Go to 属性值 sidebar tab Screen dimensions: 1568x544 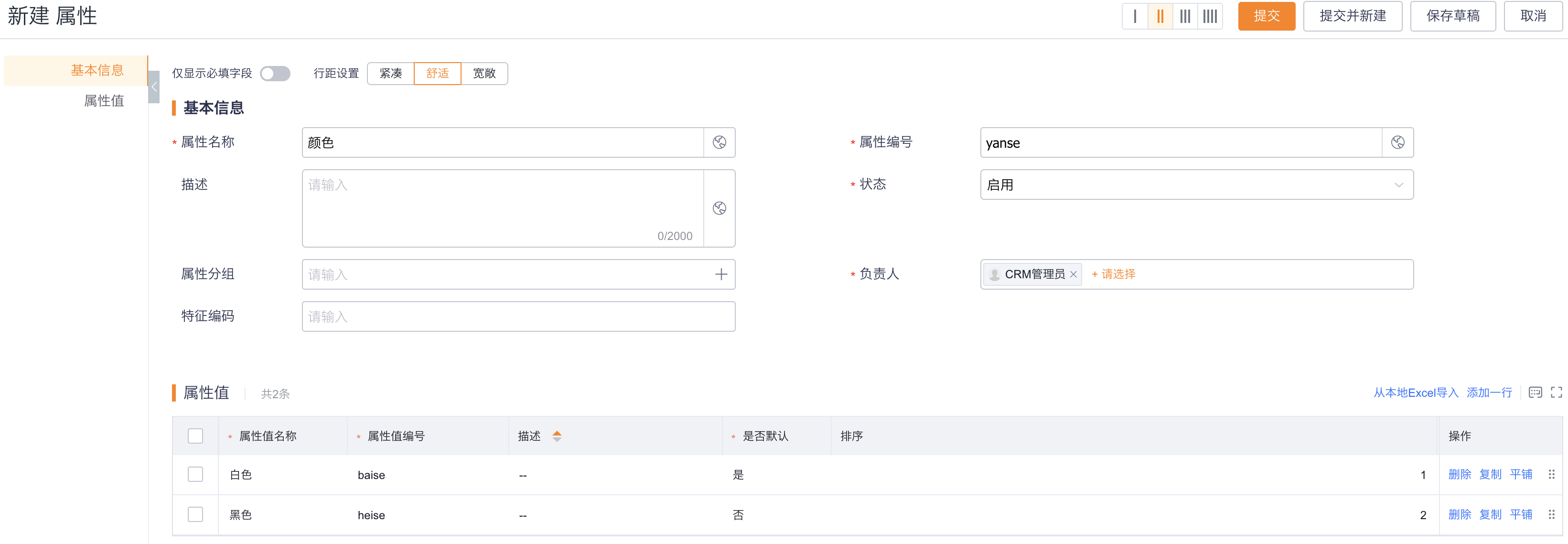[x=104, y=101]
